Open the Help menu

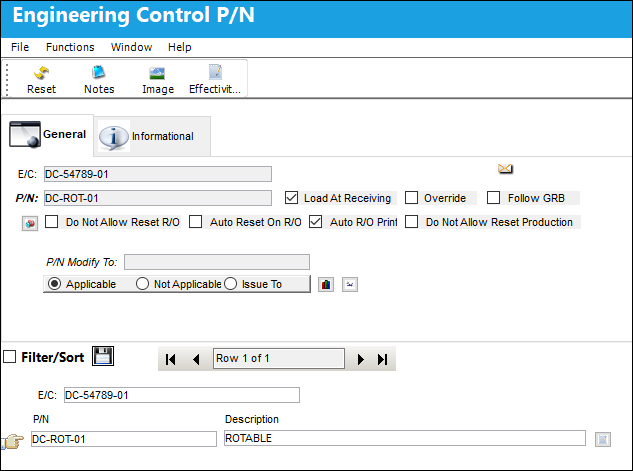[x=180, y=47]
